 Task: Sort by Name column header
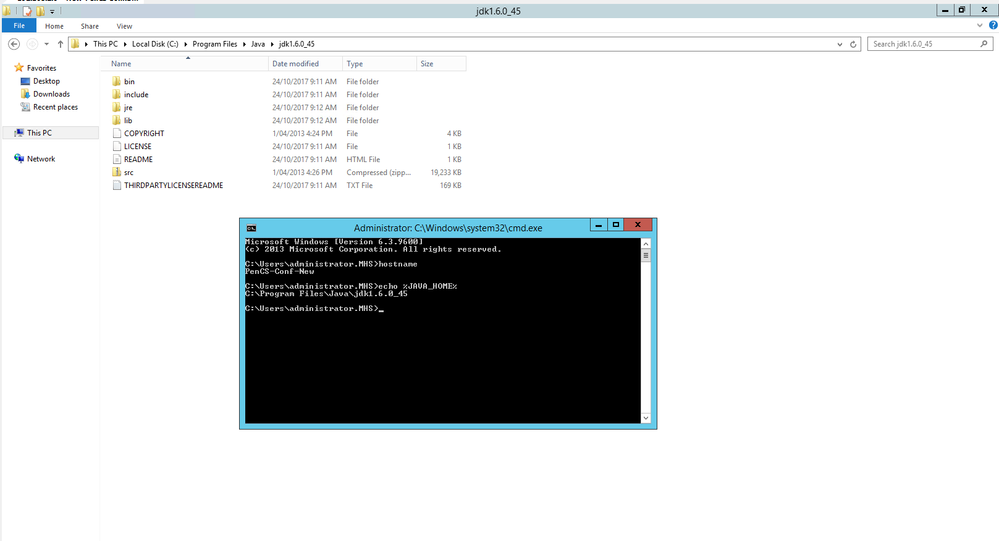(187, 64)
